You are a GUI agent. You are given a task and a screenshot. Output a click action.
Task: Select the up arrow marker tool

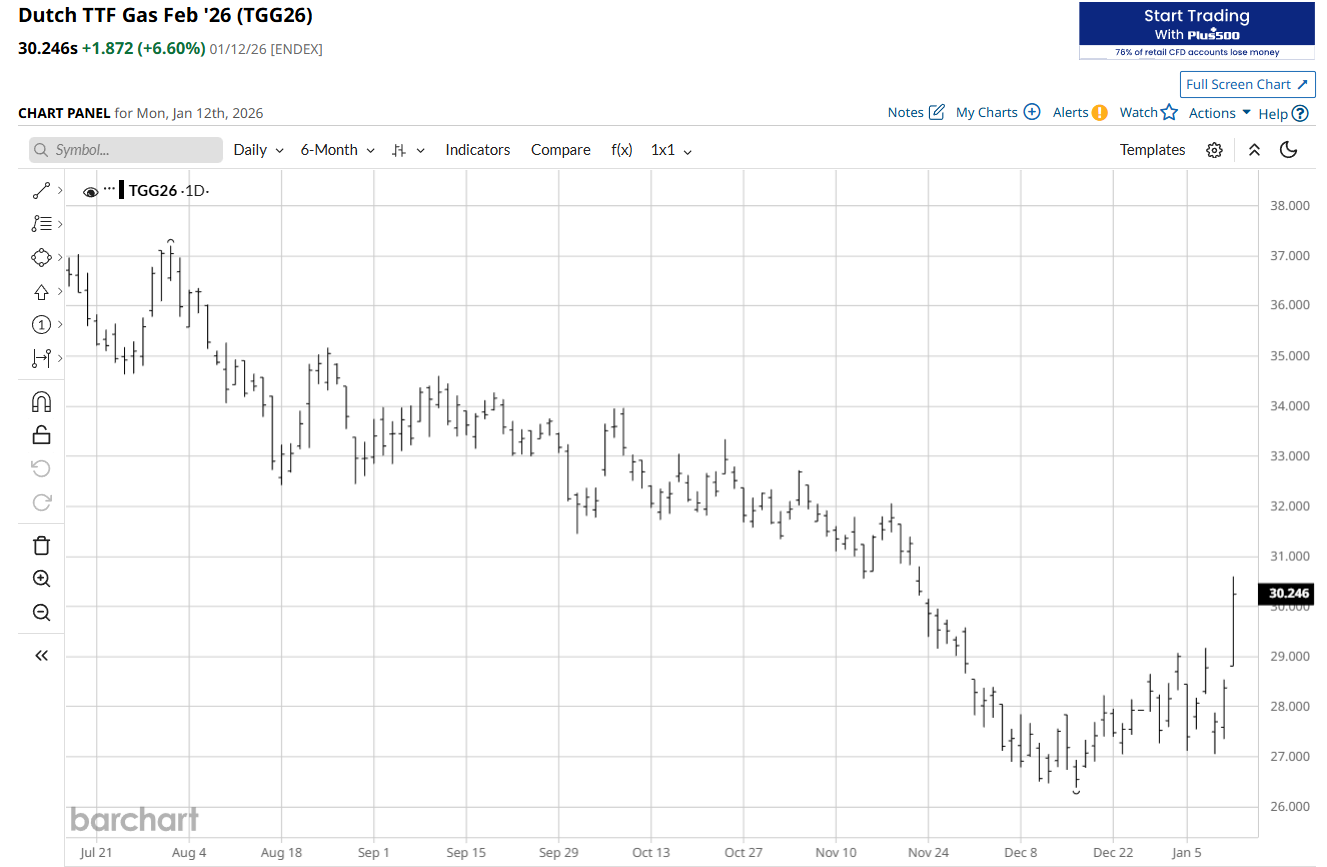41,291
